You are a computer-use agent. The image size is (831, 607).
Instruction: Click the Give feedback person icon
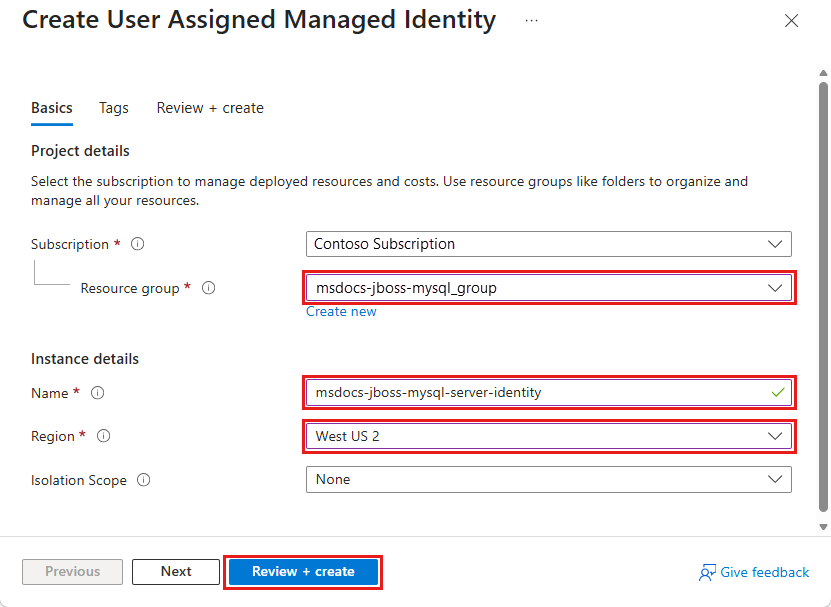pos(708,573)
